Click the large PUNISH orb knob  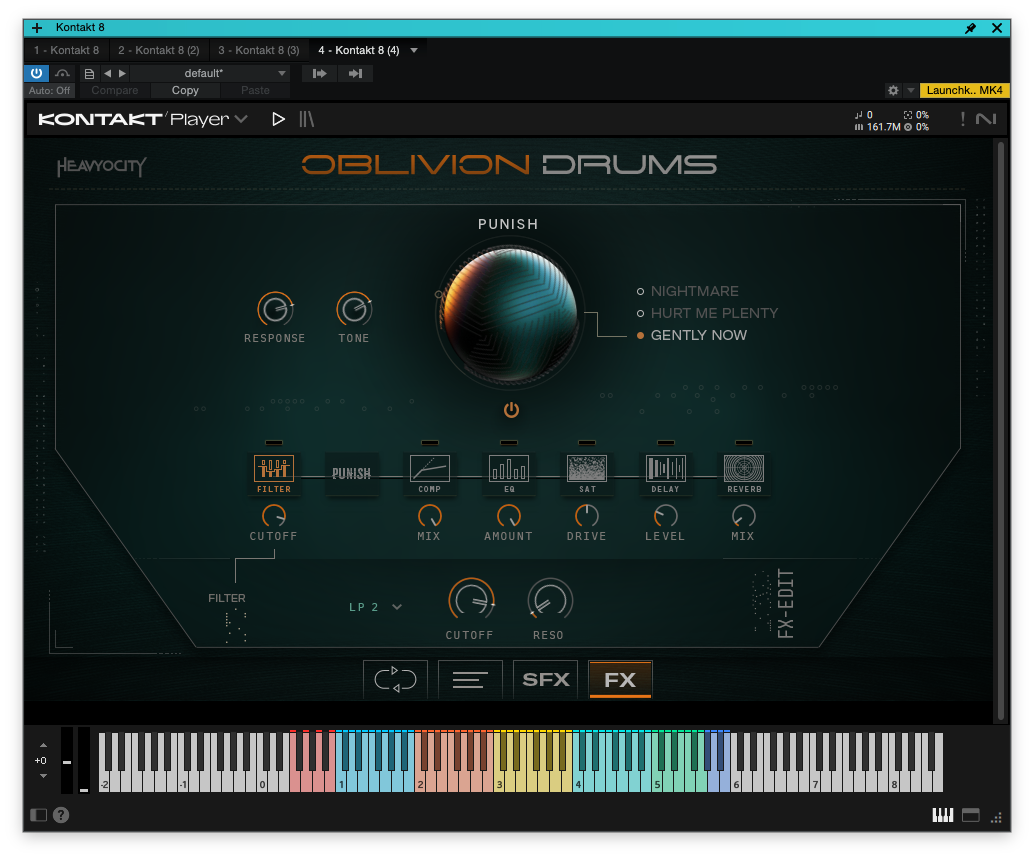tap(510, 315)
